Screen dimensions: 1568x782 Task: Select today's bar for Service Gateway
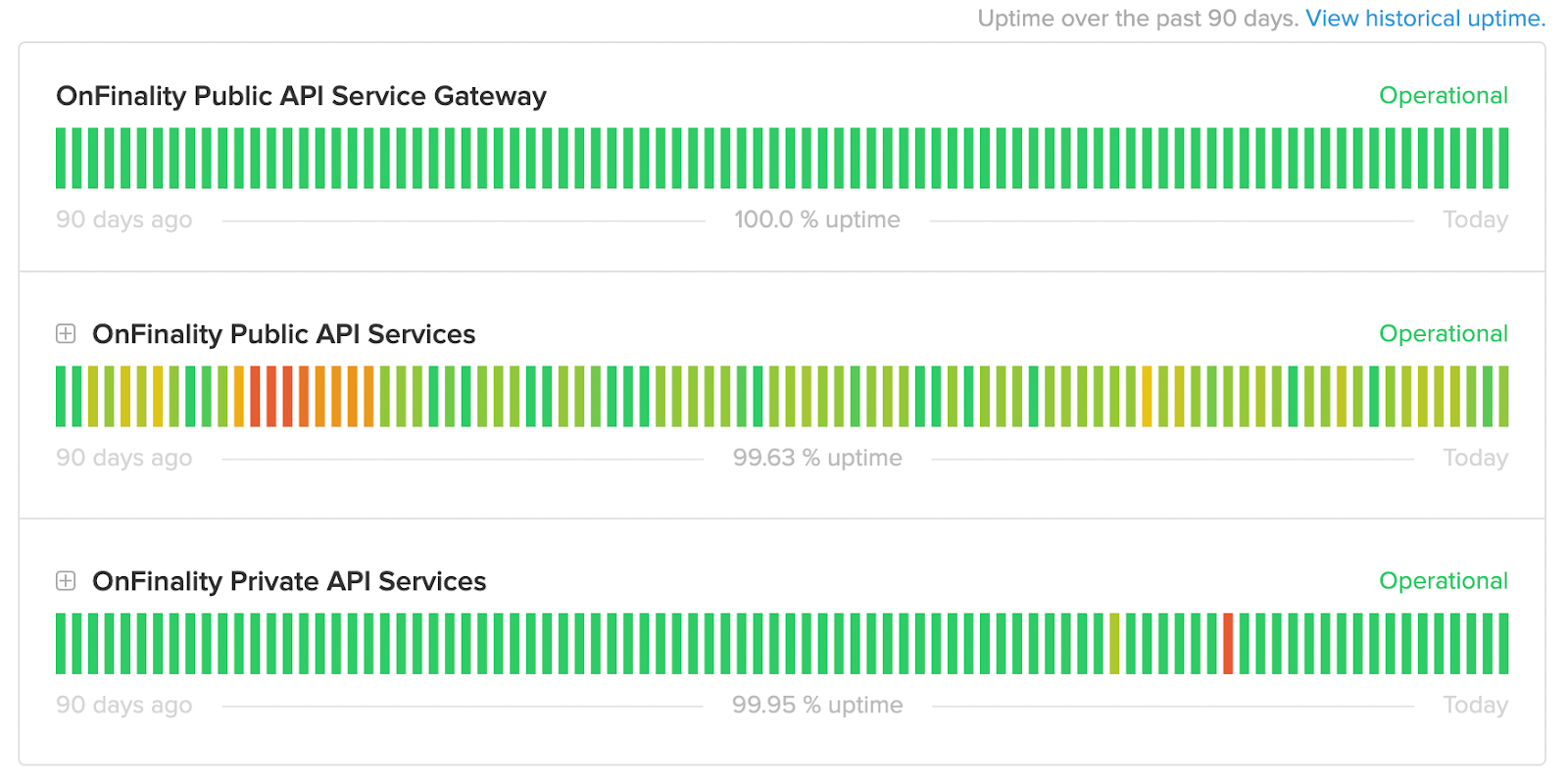(1503, 158)
